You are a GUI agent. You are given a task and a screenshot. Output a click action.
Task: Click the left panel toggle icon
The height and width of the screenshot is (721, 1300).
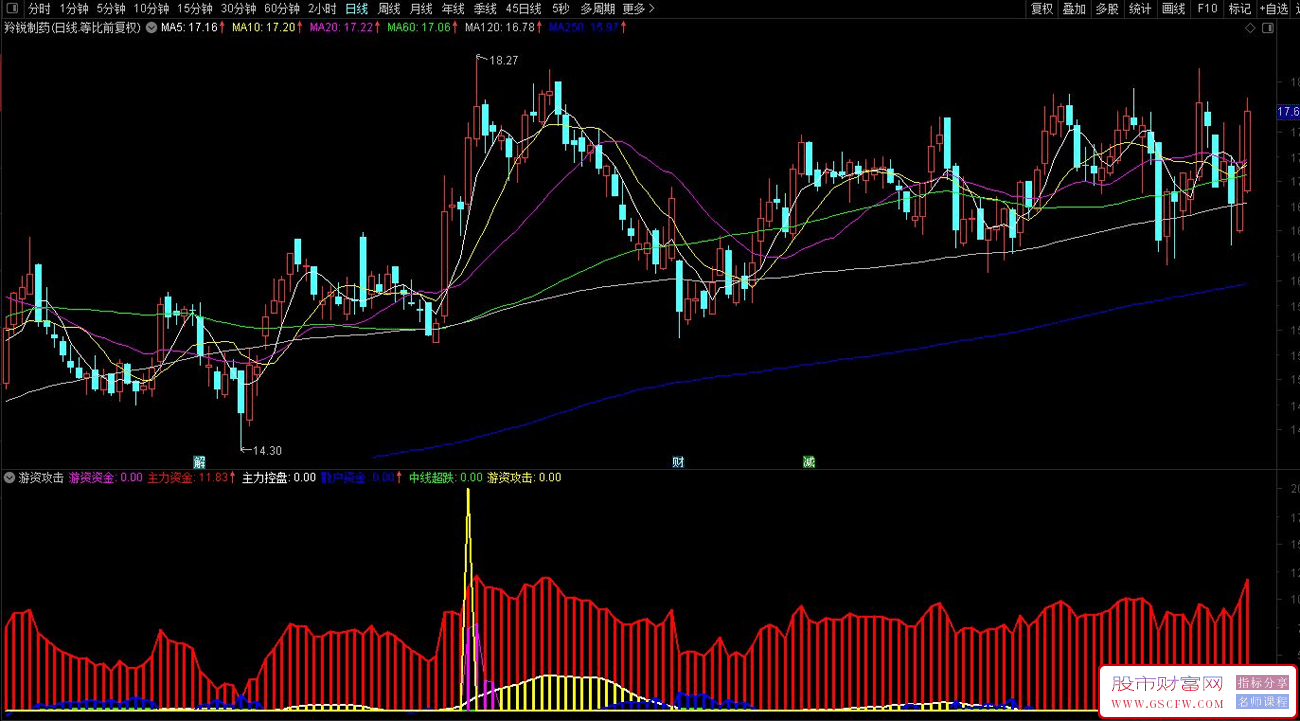pyautogui.click(x=11, y=9)
